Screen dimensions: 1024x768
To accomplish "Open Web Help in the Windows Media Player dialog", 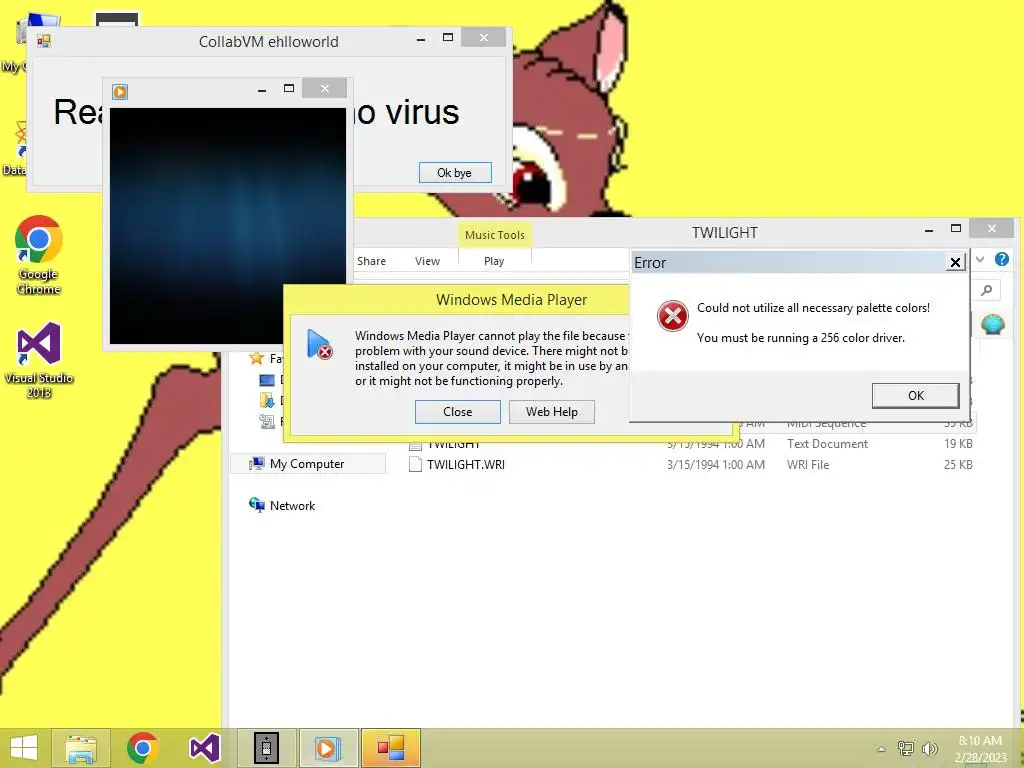I will 552,412.
